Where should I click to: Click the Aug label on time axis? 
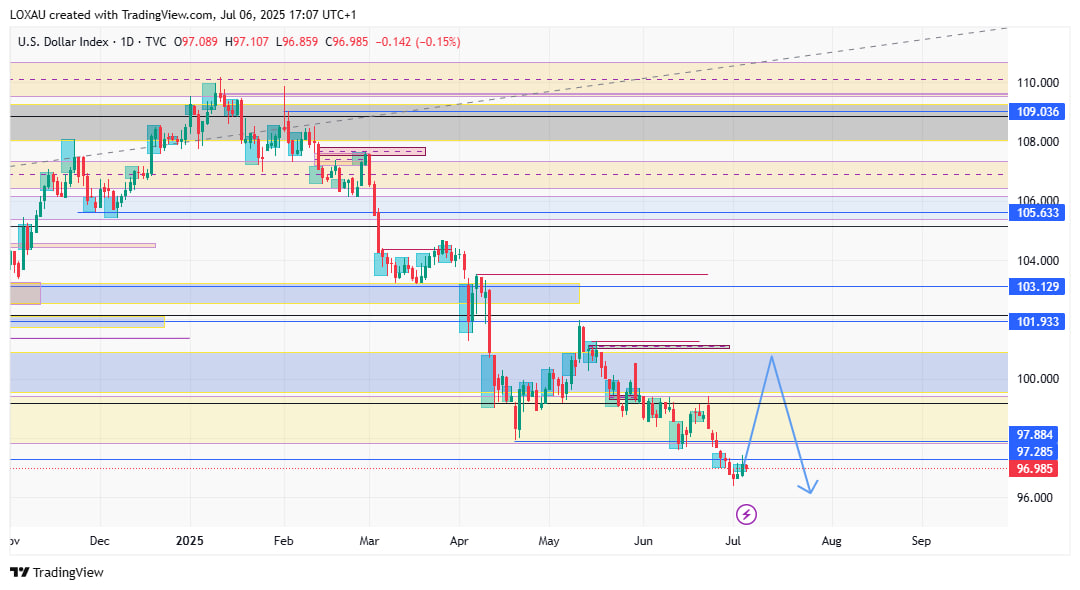[x=831, y=541]
